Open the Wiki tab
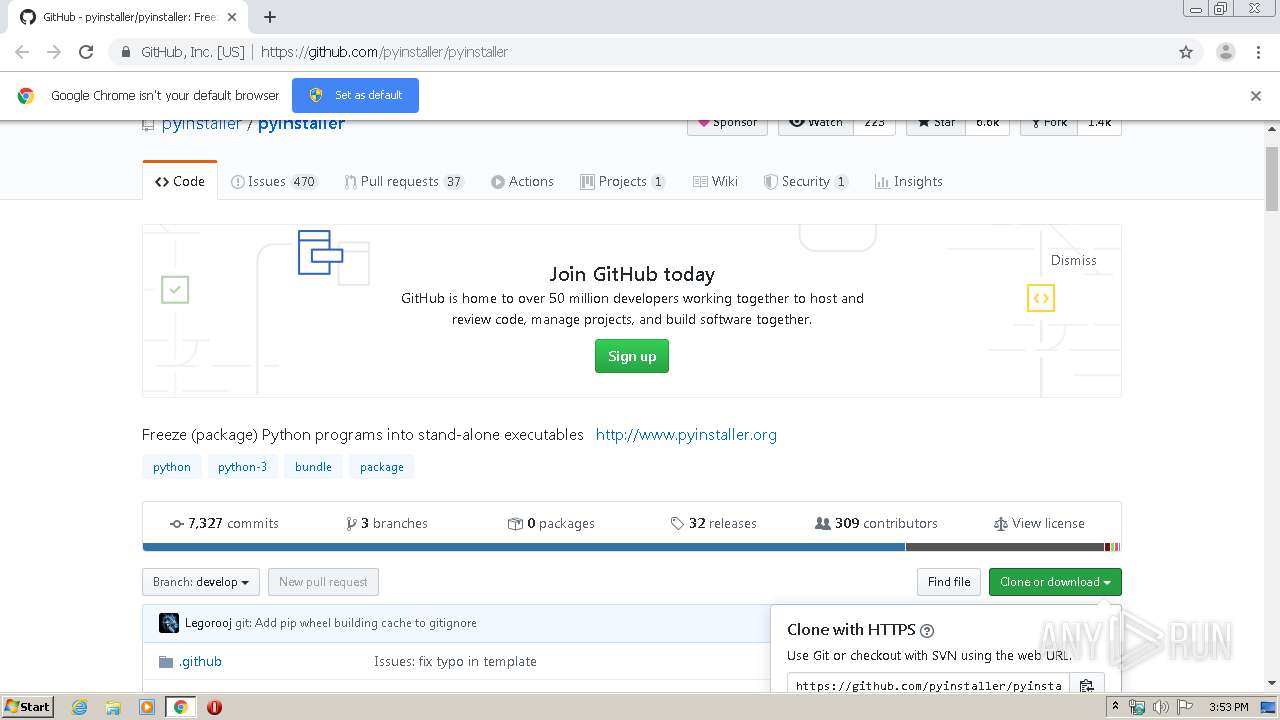This screenshot has width=1280, height=720. [x=715, y=181]
